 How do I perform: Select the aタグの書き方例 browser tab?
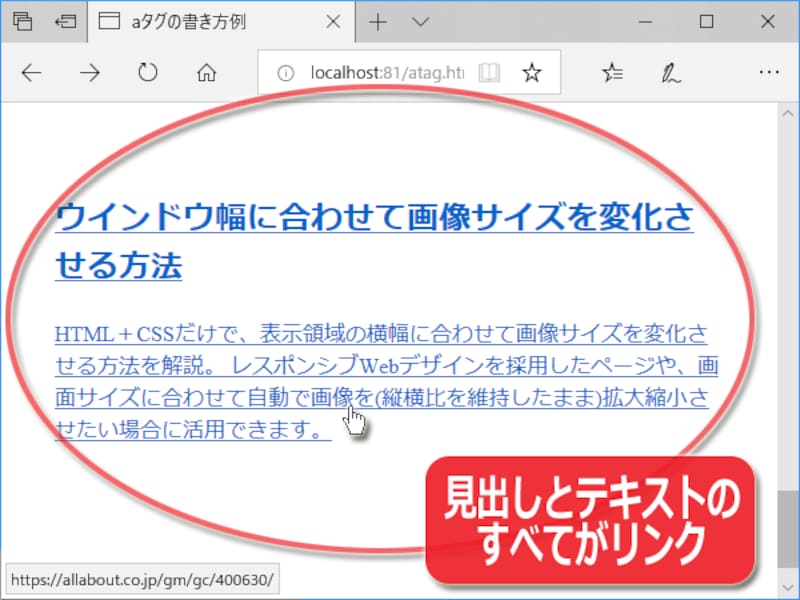pyautogui.click(x=200, y=21)
